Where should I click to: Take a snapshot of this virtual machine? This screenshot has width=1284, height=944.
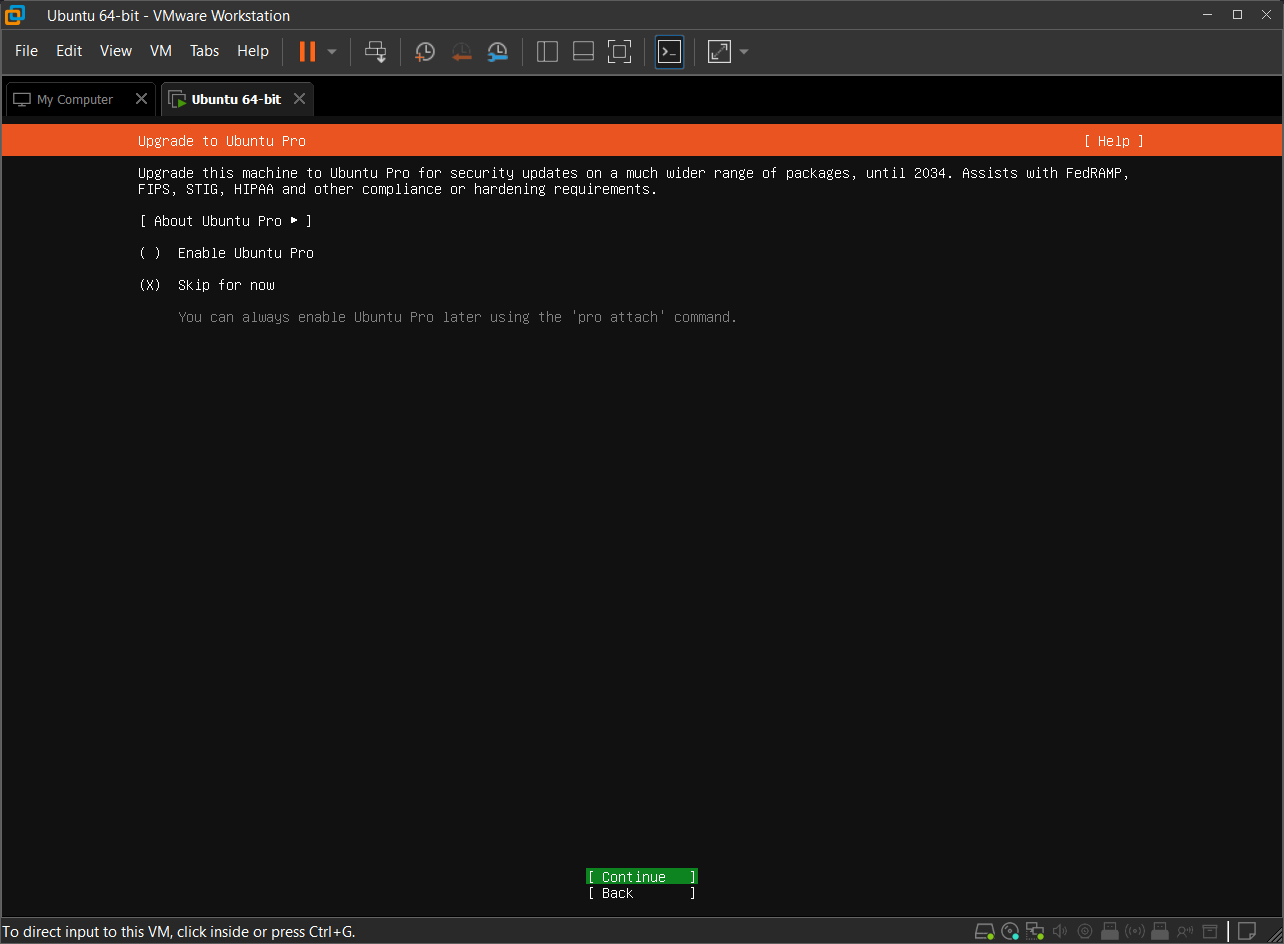pos(425,52)
